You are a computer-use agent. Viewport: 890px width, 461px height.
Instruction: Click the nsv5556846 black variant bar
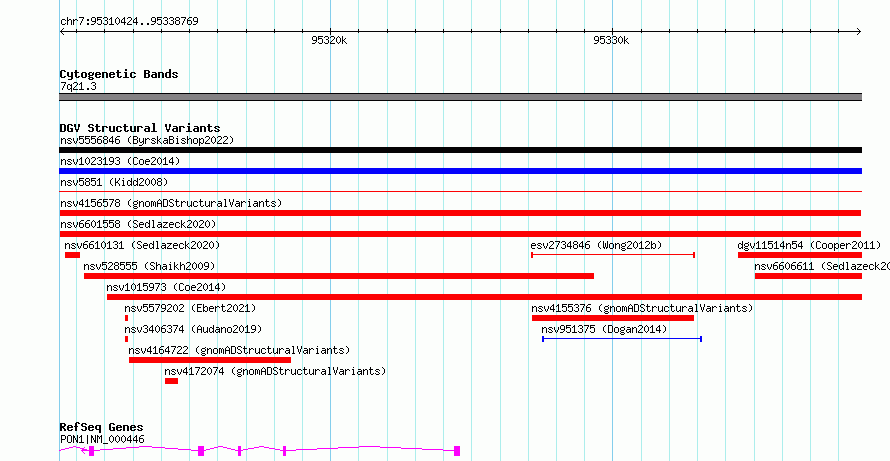pyautogui.click(x=460, y=150)
